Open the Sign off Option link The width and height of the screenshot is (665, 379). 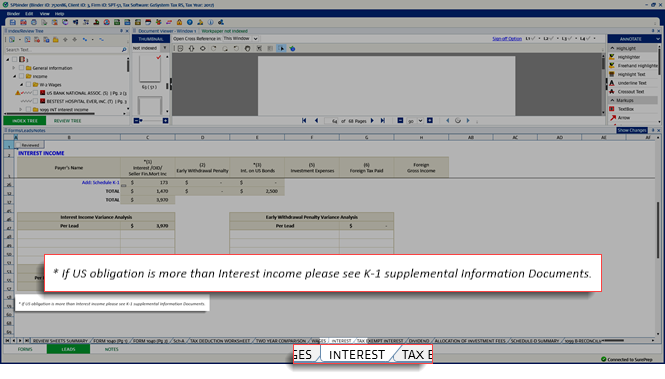click(x=507, y=39)
